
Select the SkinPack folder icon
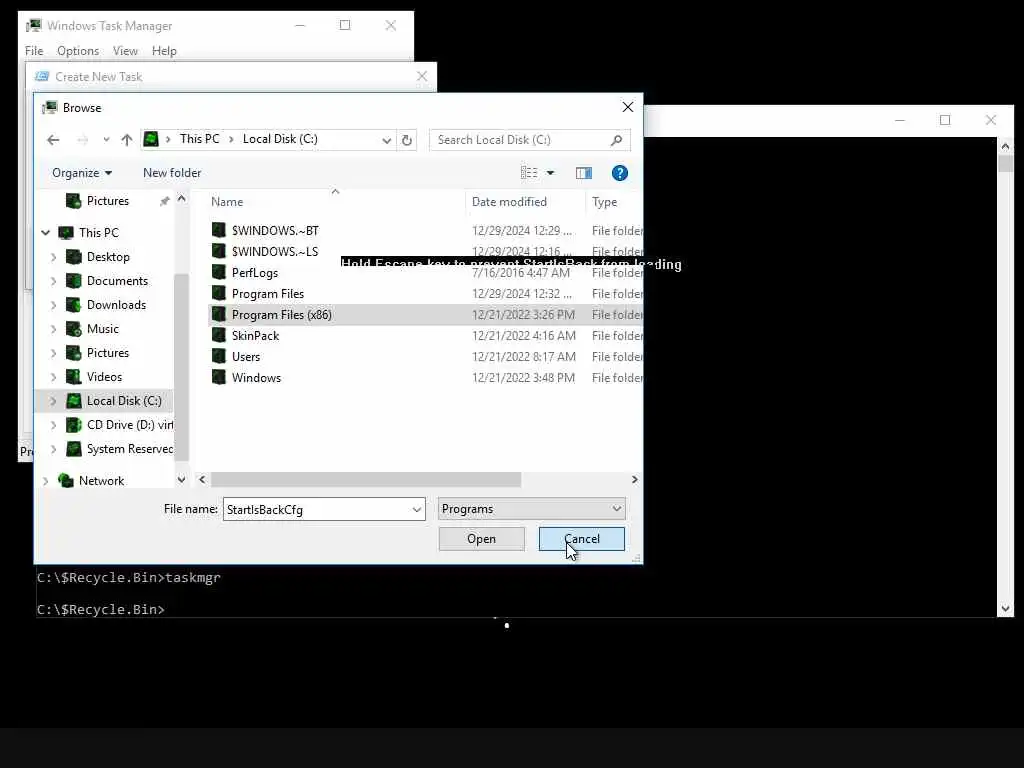(219, 336)
